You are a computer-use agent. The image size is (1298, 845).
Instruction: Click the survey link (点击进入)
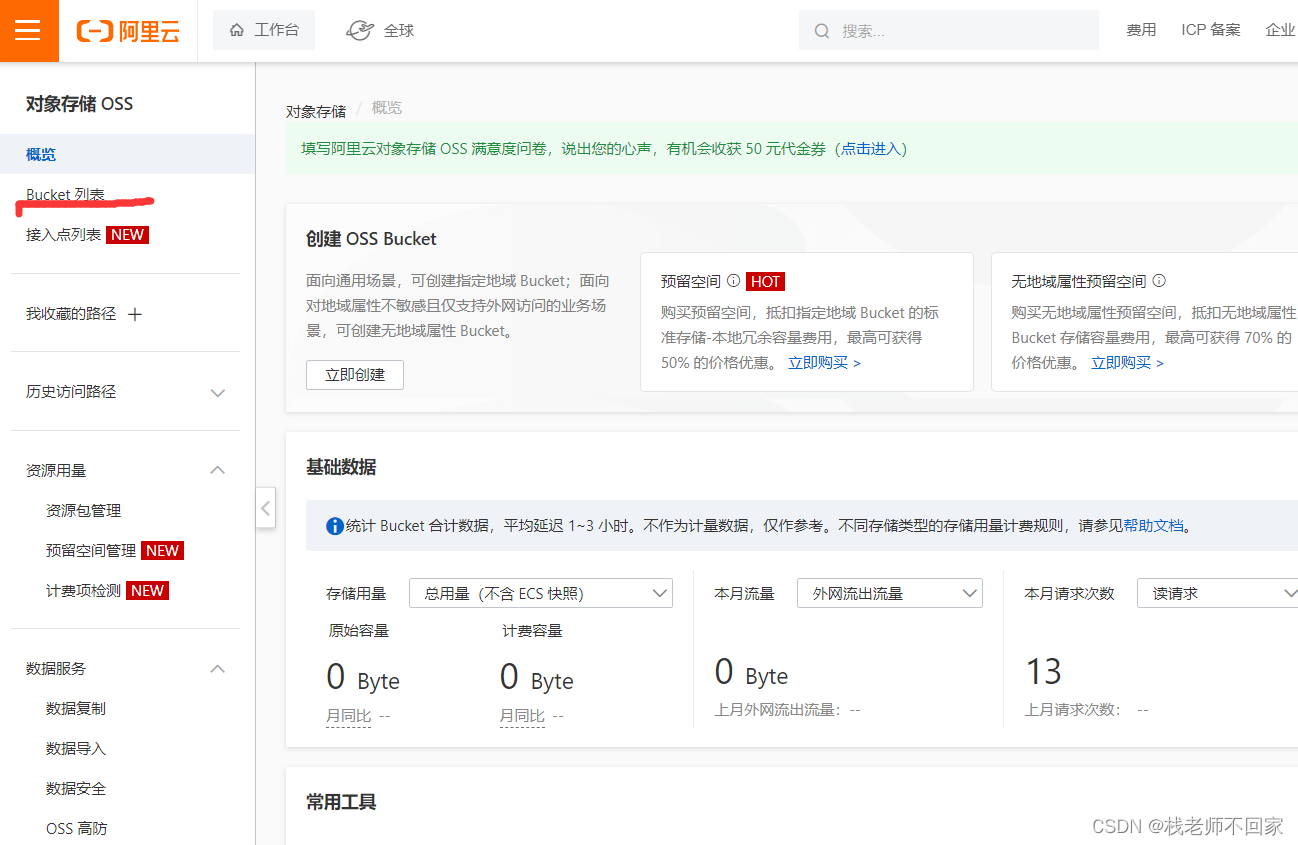[870, 148]
